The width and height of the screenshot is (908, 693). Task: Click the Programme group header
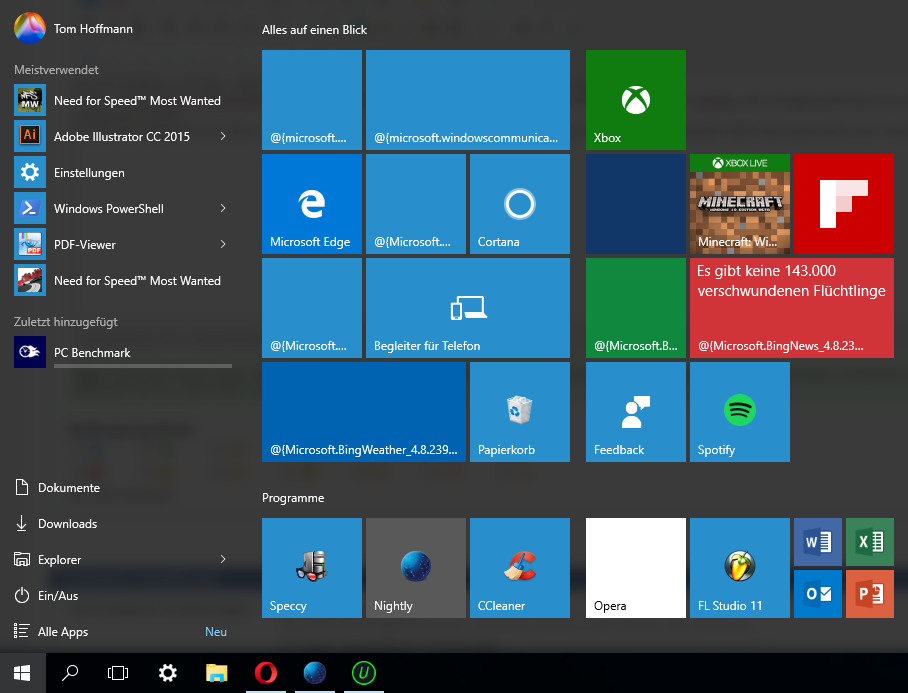click(293, 498)
